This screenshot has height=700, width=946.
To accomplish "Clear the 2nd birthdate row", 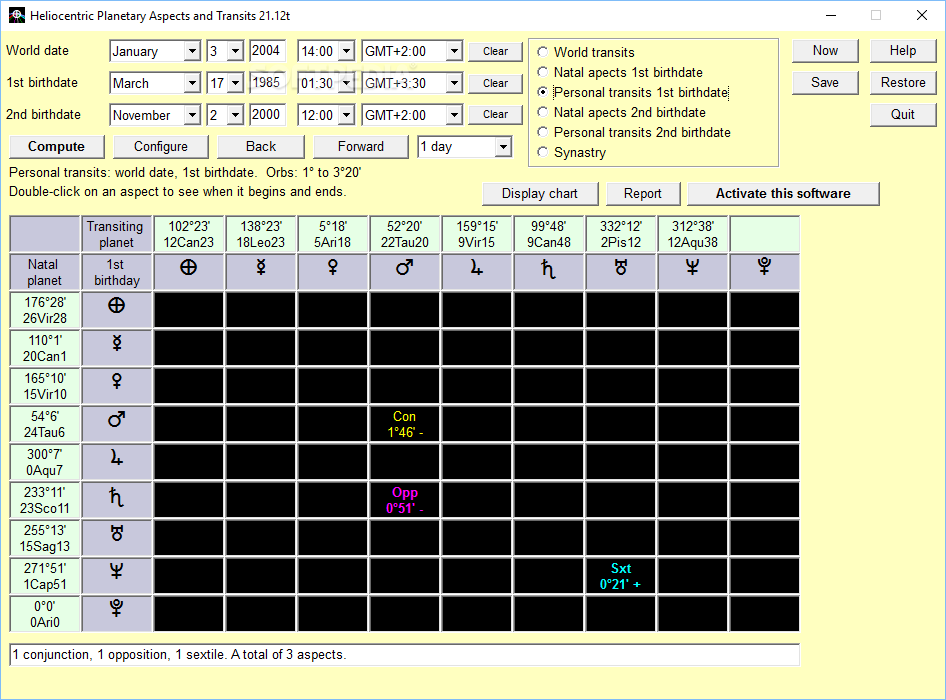I will click(495, 115).
